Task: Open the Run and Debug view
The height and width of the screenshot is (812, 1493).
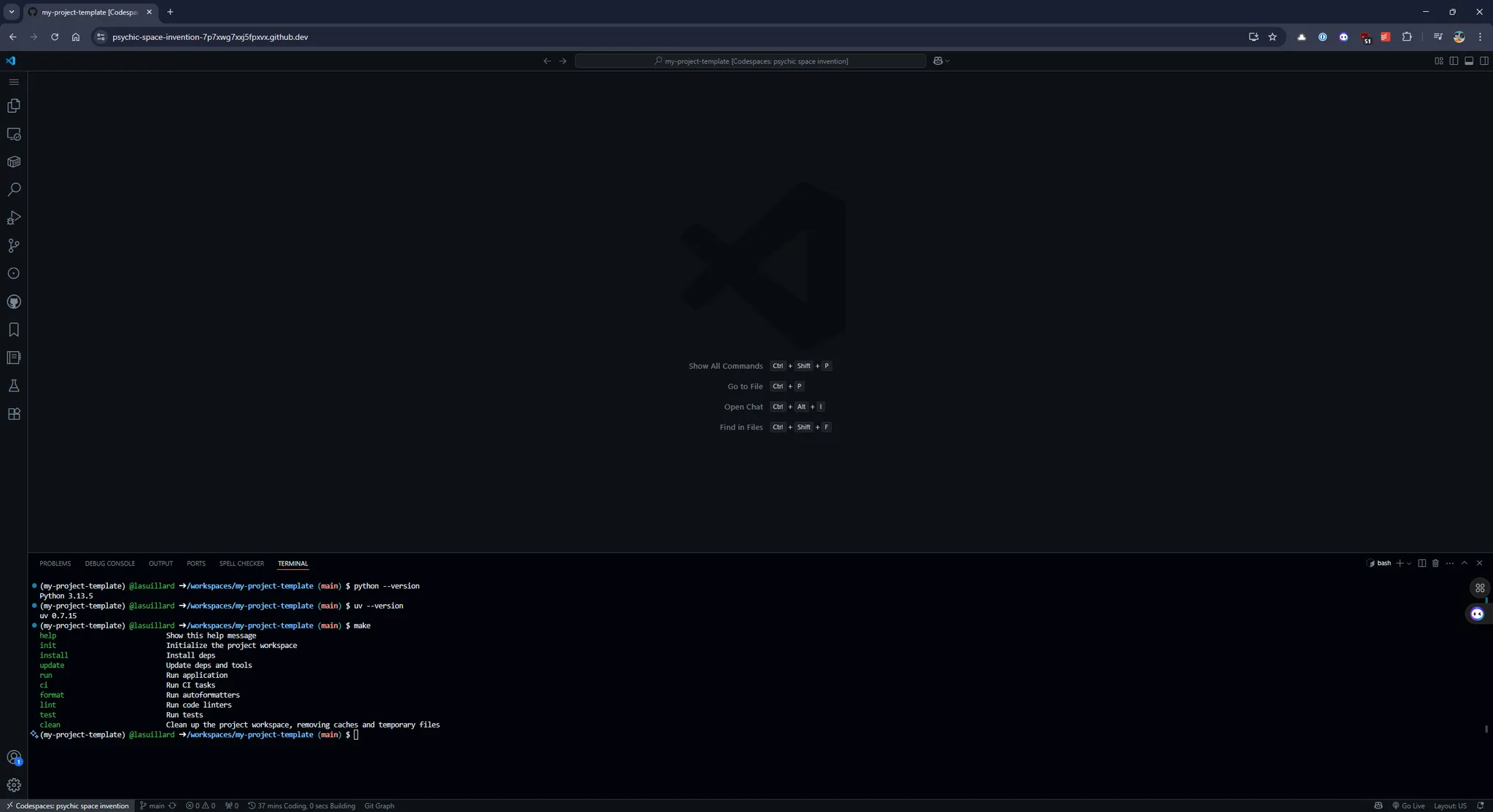Action: point(14,218)
